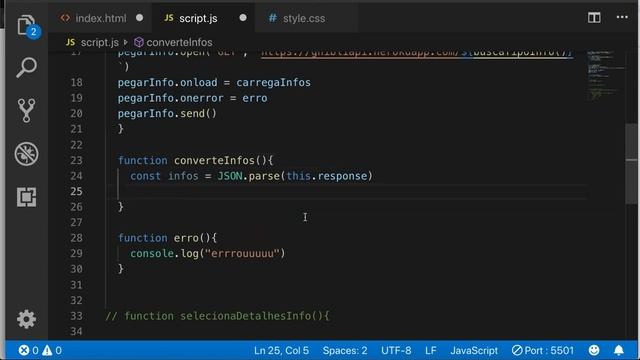Open the Explorer files view
Screen dimensions: 640x360
28,26
